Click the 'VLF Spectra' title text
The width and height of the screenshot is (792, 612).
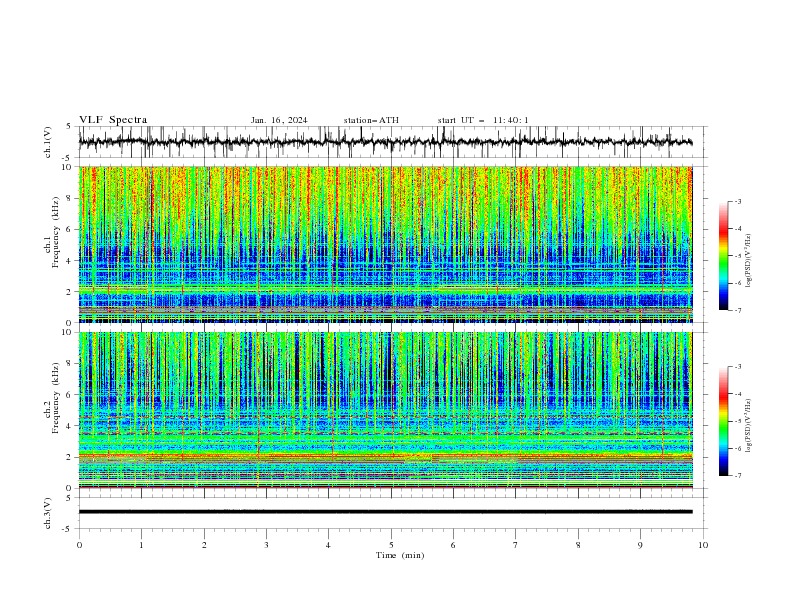(113, 120)
